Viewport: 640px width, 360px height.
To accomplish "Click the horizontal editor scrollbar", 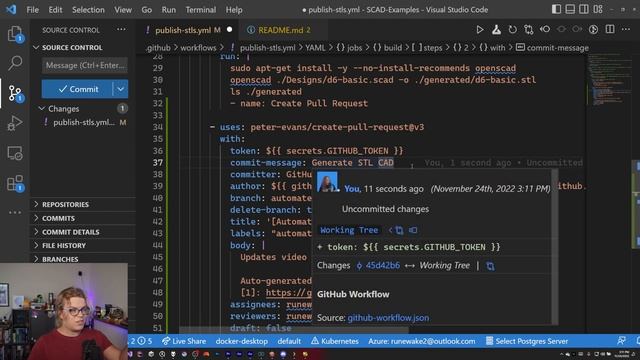I will tap(294, 330).
